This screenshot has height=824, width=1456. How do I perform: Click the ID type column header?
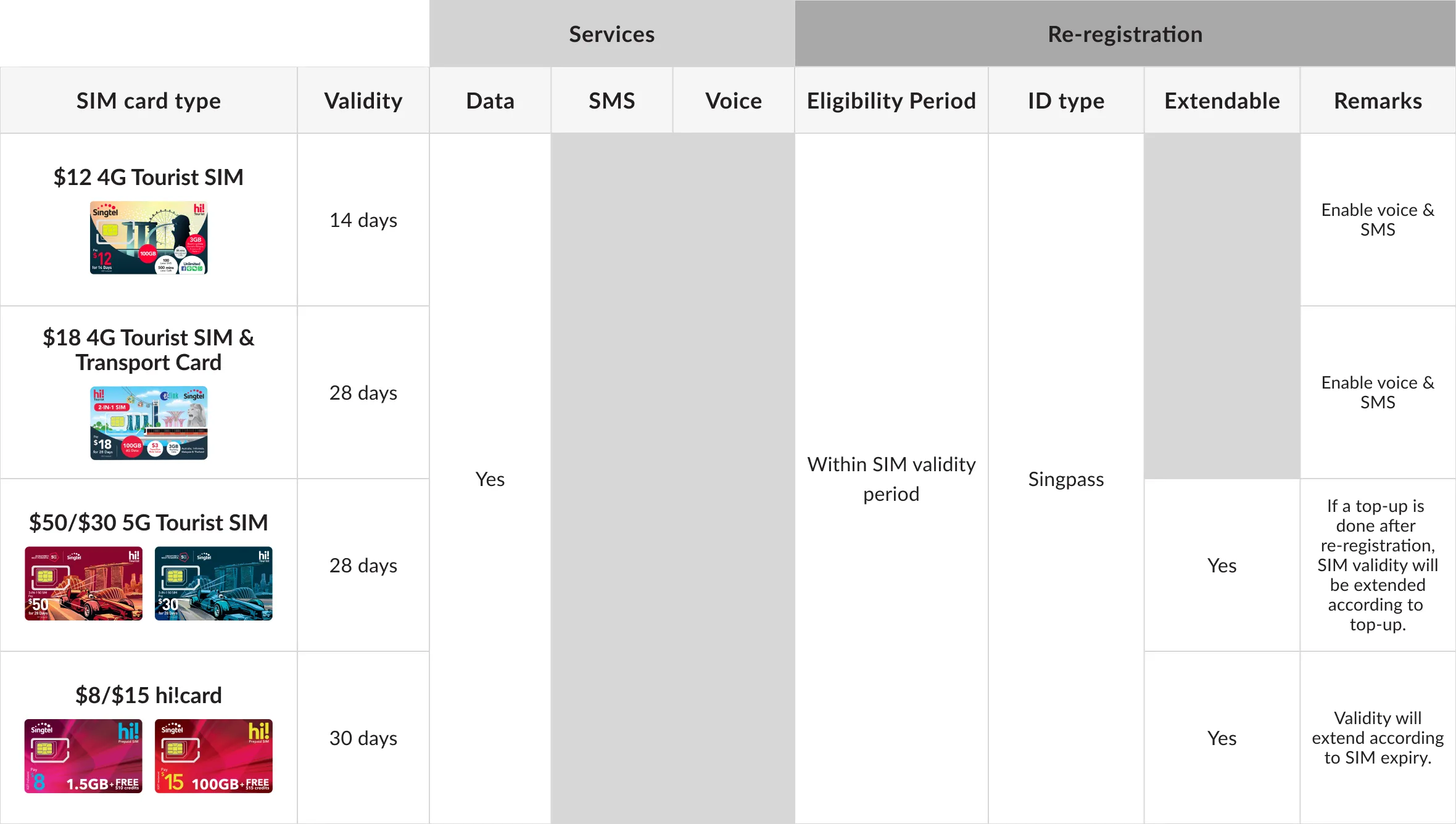(x=1066, y=101)
